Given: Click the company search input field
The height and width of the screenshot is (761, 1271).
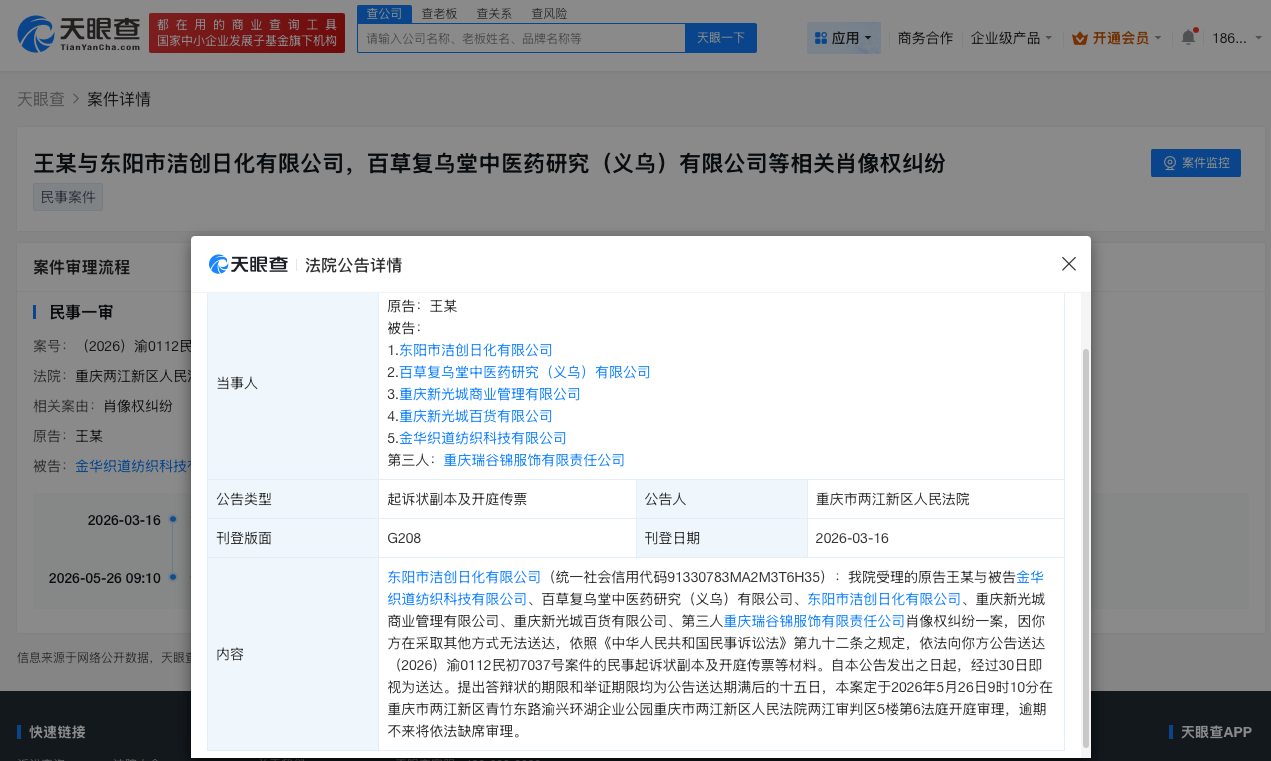Looking at the screenshot, I should coord(520,37).
